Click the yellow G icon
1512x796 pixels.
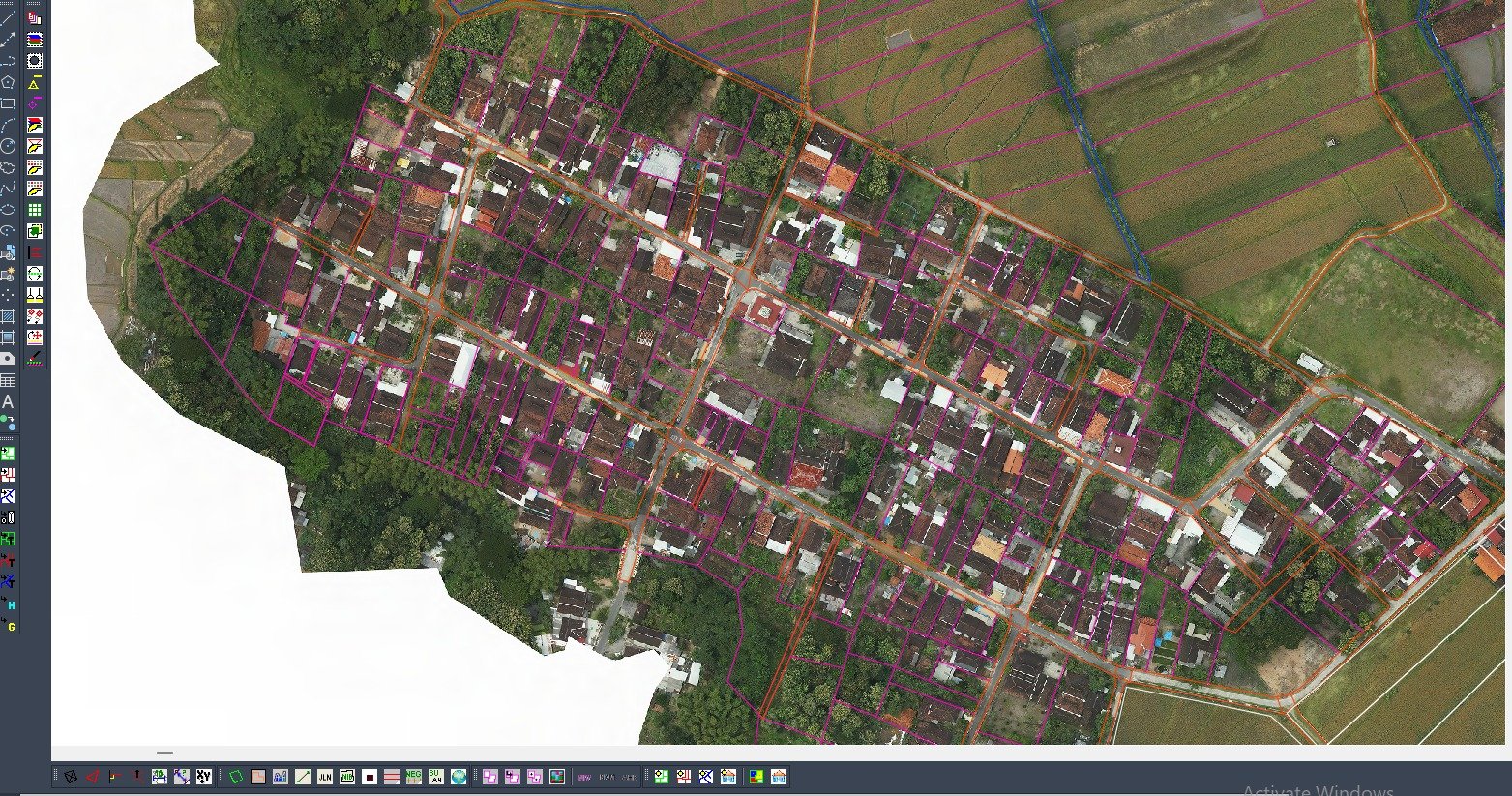[9, 627]
